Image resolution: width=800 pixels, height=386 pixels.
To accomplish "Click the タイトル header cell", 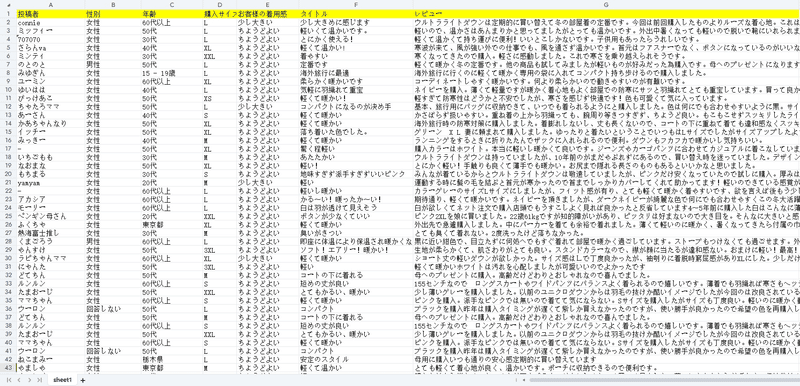I will [x=356, y=14].
